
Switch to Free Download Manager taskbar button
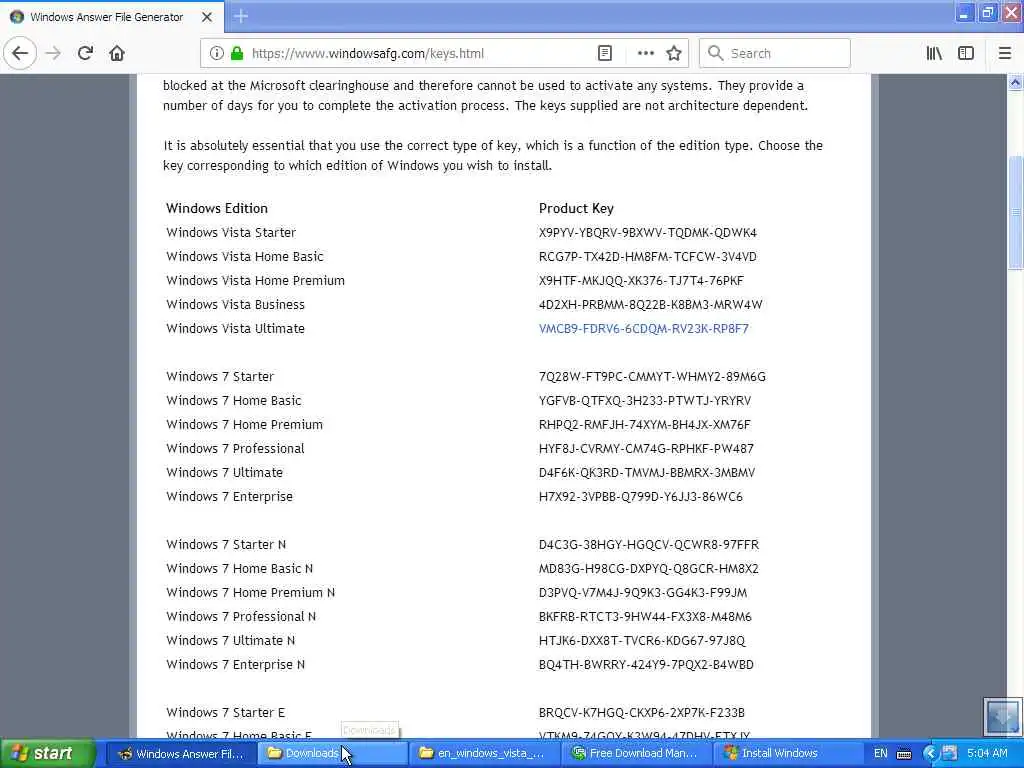[x=636, y=753]
